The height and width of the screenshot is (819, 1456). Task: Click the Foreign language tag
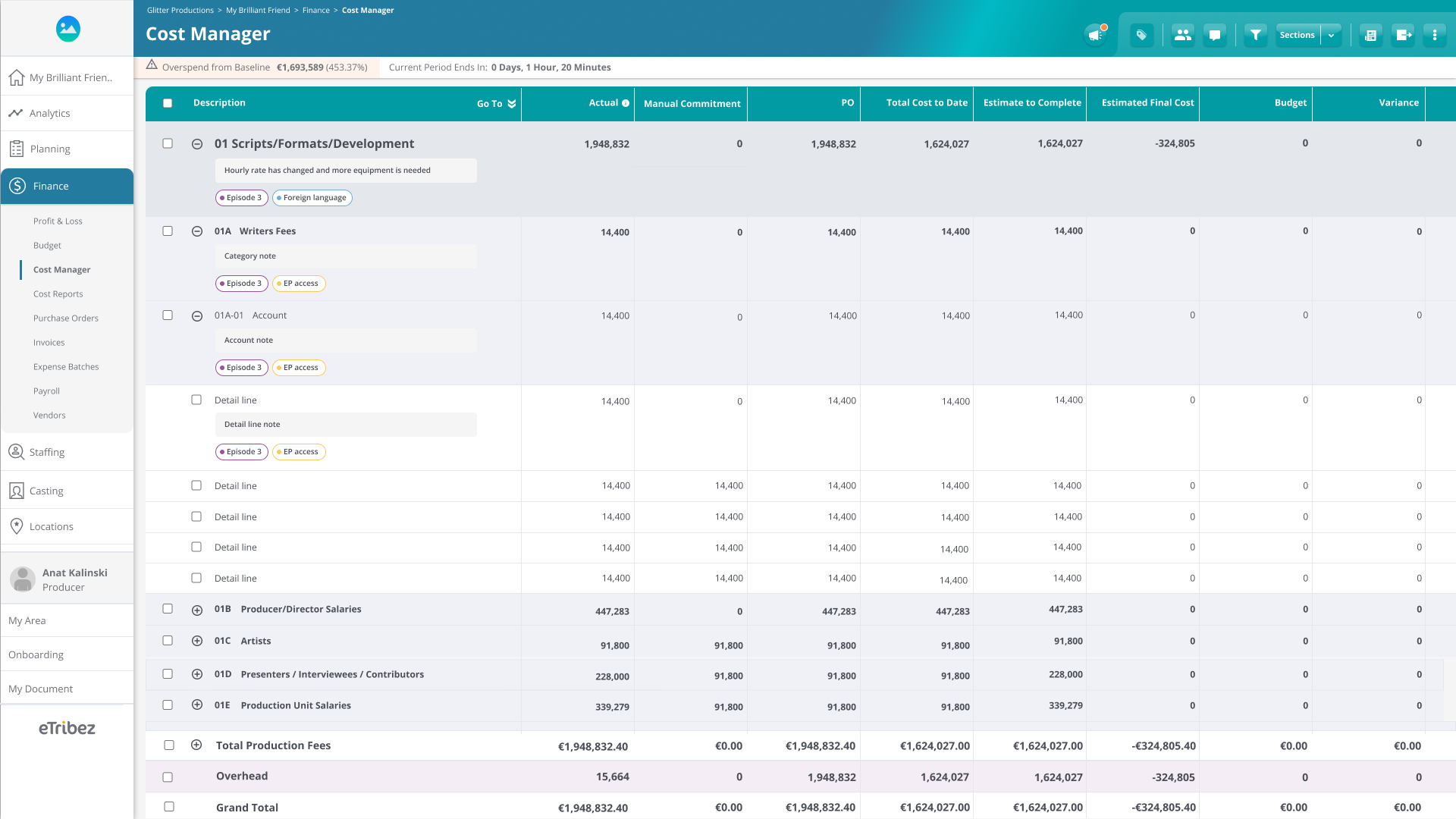click(312, 198)
